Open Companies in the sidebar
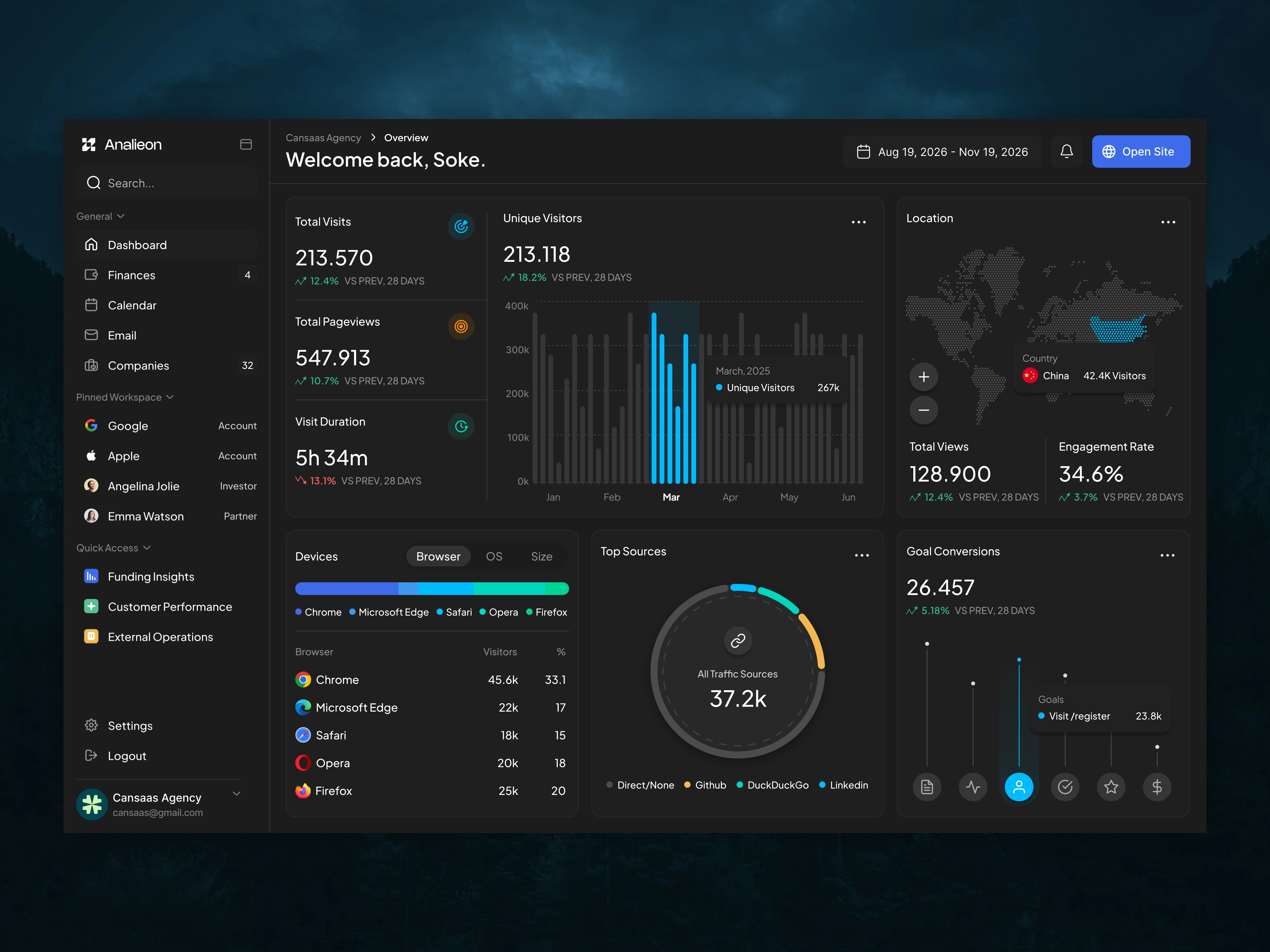Viewport: 1270px width, 952px height. [x=138, y=365]
